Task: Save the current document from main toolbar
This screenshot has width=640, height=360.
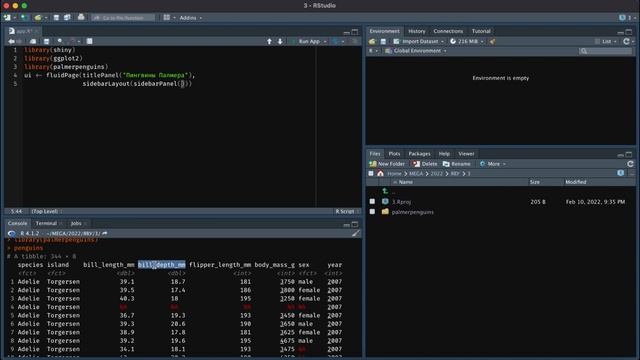Action: (56, 18)
